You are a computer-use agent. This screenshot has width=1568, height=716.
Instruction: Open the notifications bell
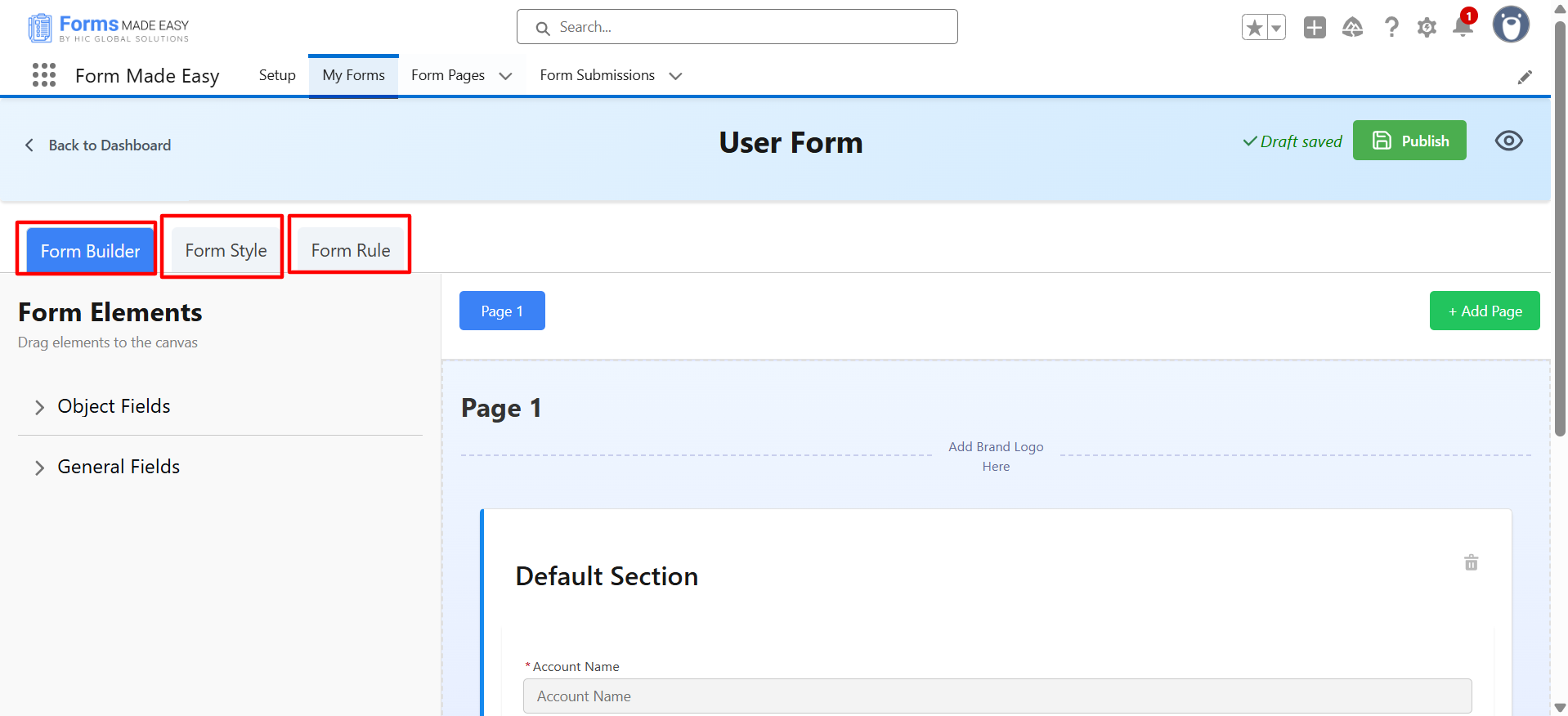1463,28
